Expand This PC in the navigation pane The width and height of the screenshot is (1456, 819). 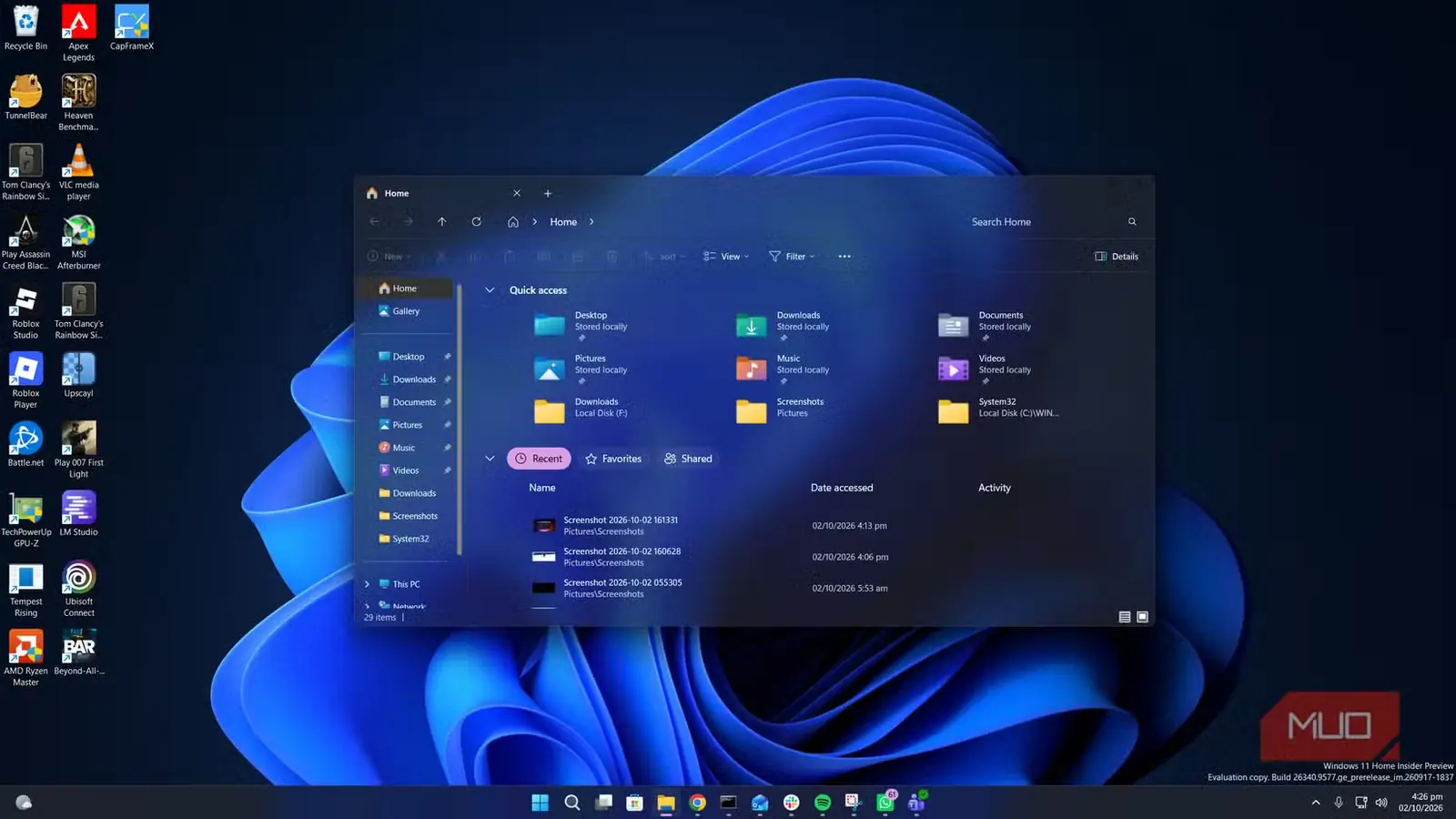point(368,584)
